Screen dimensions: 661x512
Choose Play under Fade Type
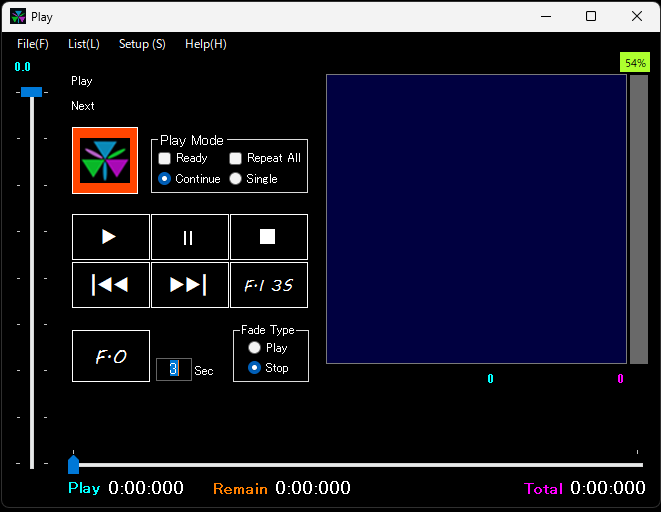point(255,348)
